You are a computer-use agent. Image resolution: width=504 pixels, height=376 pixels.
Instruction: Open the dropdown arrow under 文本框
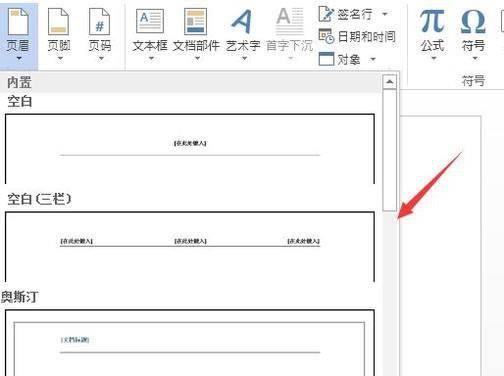(151, 59)
